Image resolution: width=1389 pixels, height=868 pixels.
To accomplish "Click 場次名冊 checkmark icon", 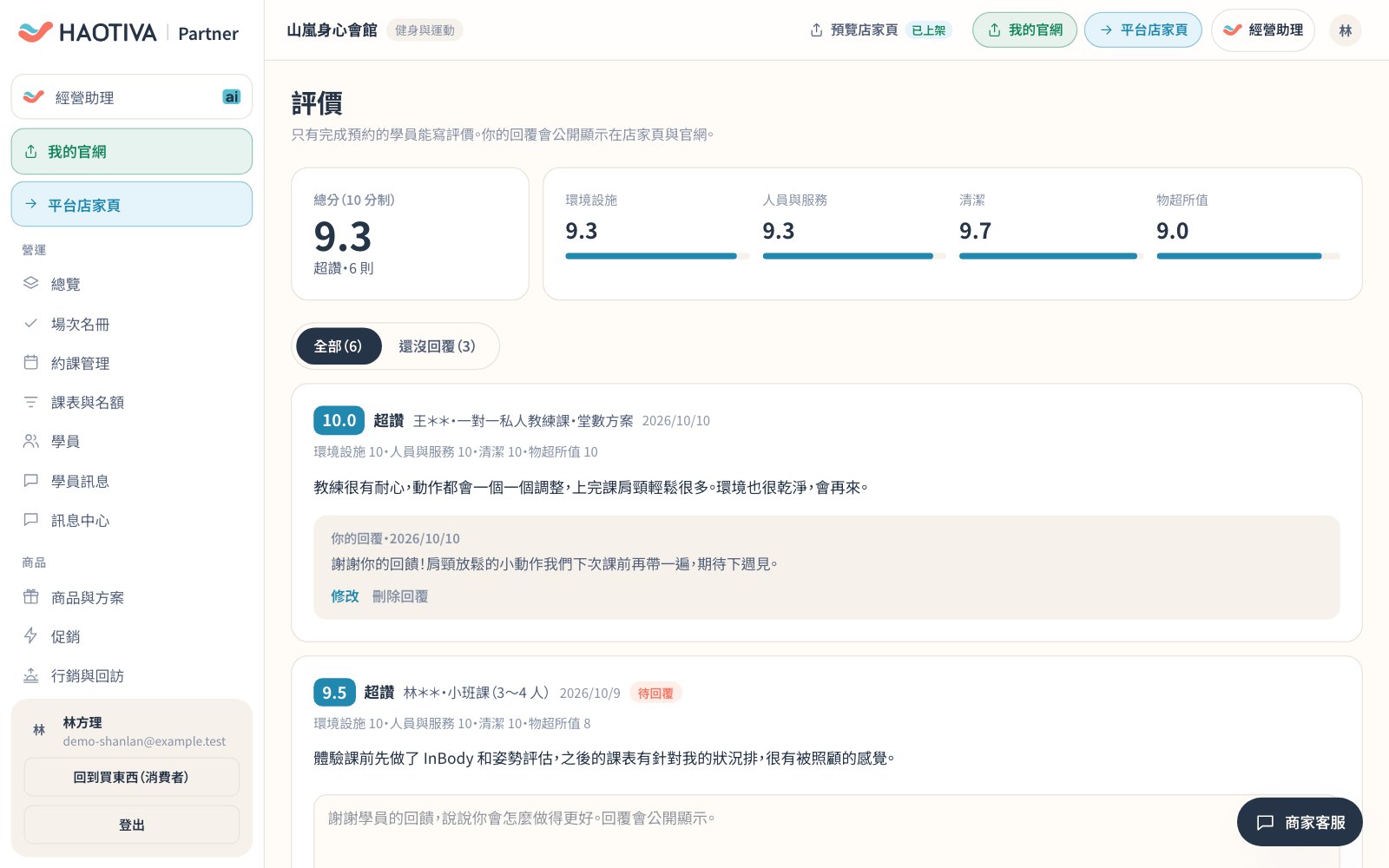I will (31, 323).
